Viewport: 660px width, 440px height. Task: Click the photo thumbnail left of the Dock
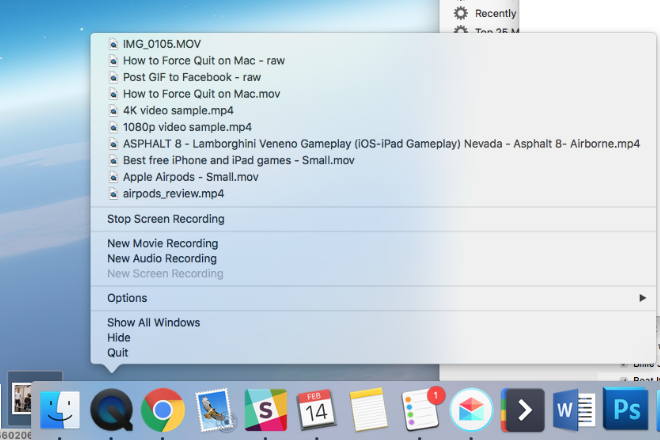click(x=21, y=398)
